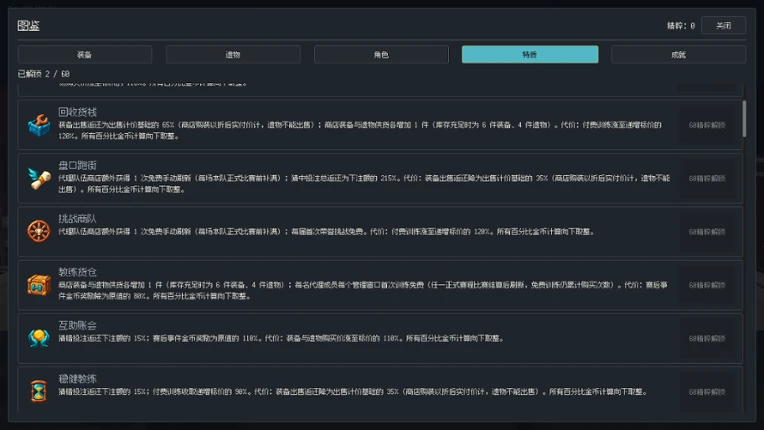Click the 互助账会 trait title
This screenshot has width=764, height=430.
tap(77, 325)
